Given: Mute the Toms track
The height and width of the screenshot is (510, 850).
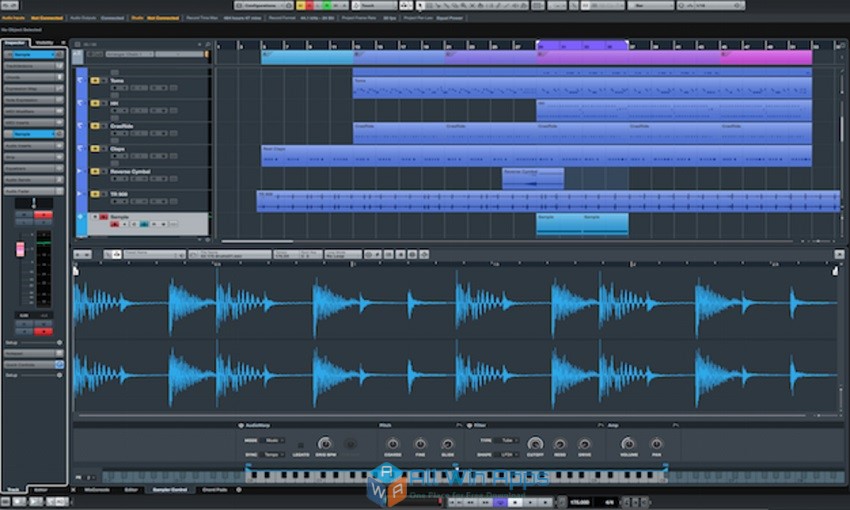Looking at the screenshot, I should point(95,81).
